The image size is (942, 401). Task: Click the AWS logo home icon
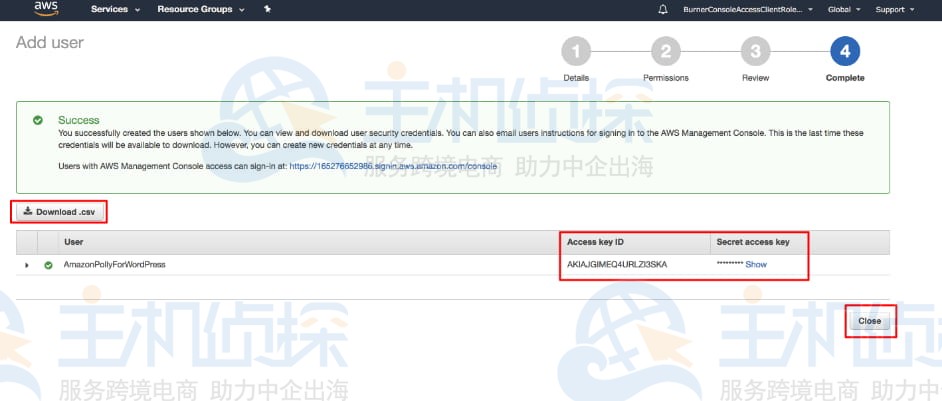(x=46, y=8)
